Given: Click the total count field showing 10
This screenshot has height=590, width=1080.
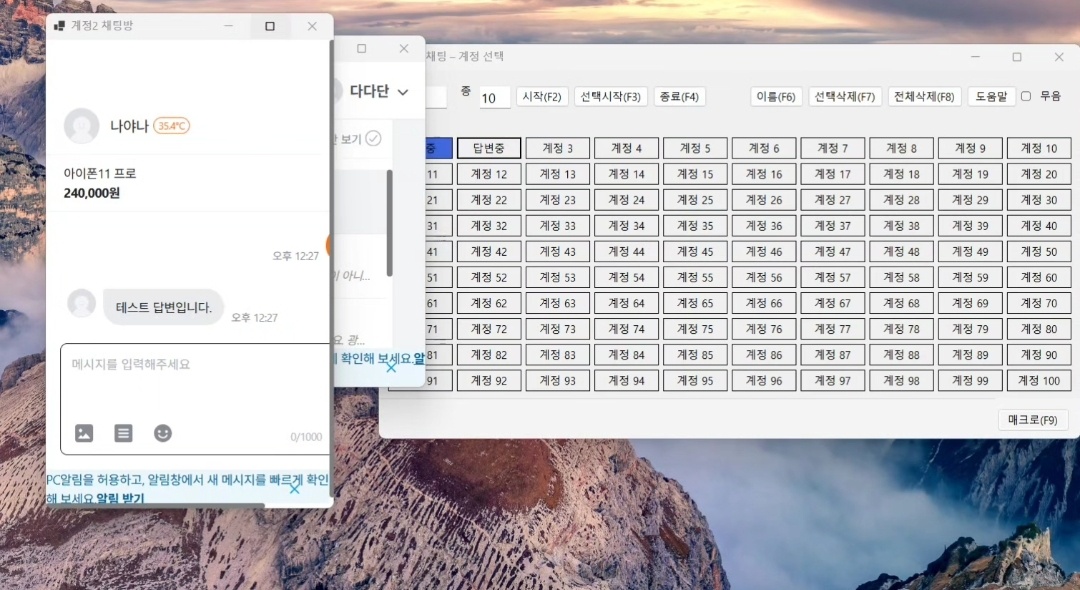Looking at the screenshot, I should [494, 98].
